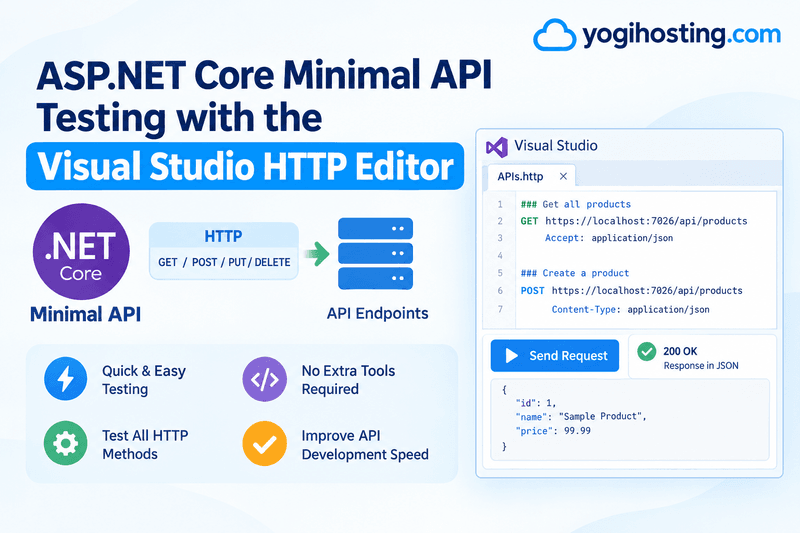Click the yogihosting cloud logo icon
The height and width of the screenshot is (533, 800).
555,35
